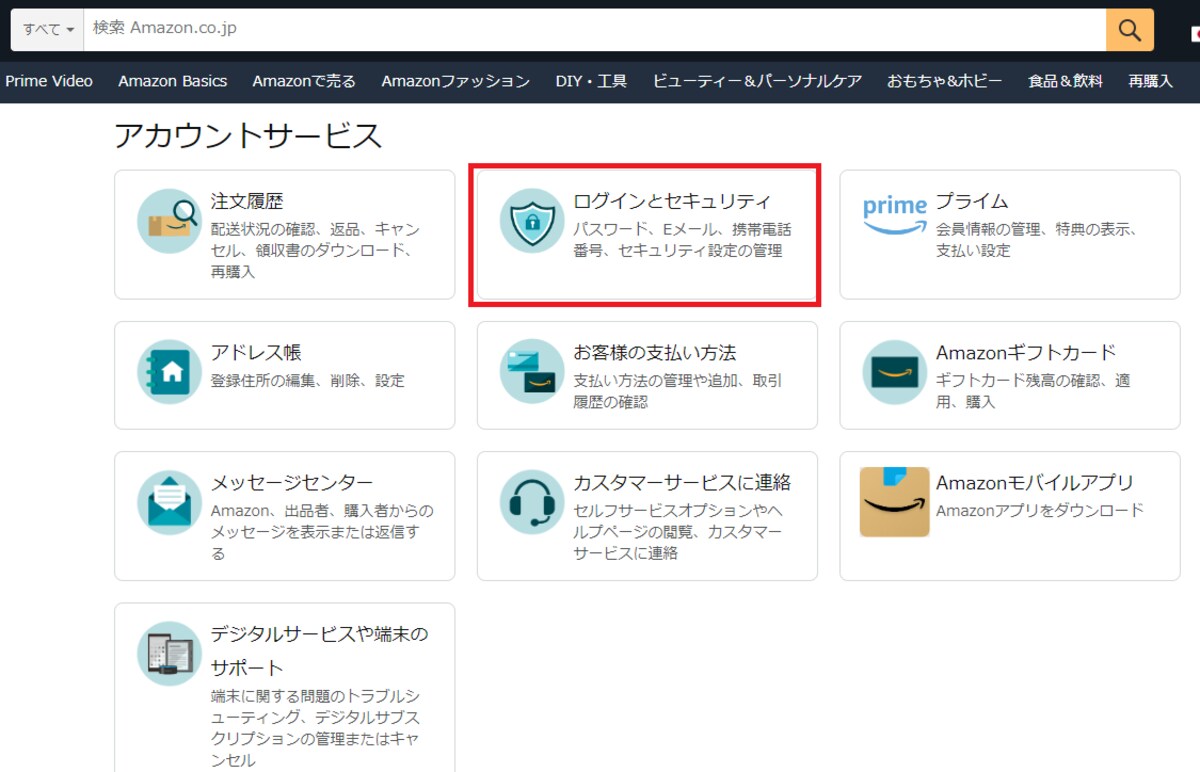
Task: Click the devices icon for デジタルサービスや端末のサポート
Action: (169, 653)
